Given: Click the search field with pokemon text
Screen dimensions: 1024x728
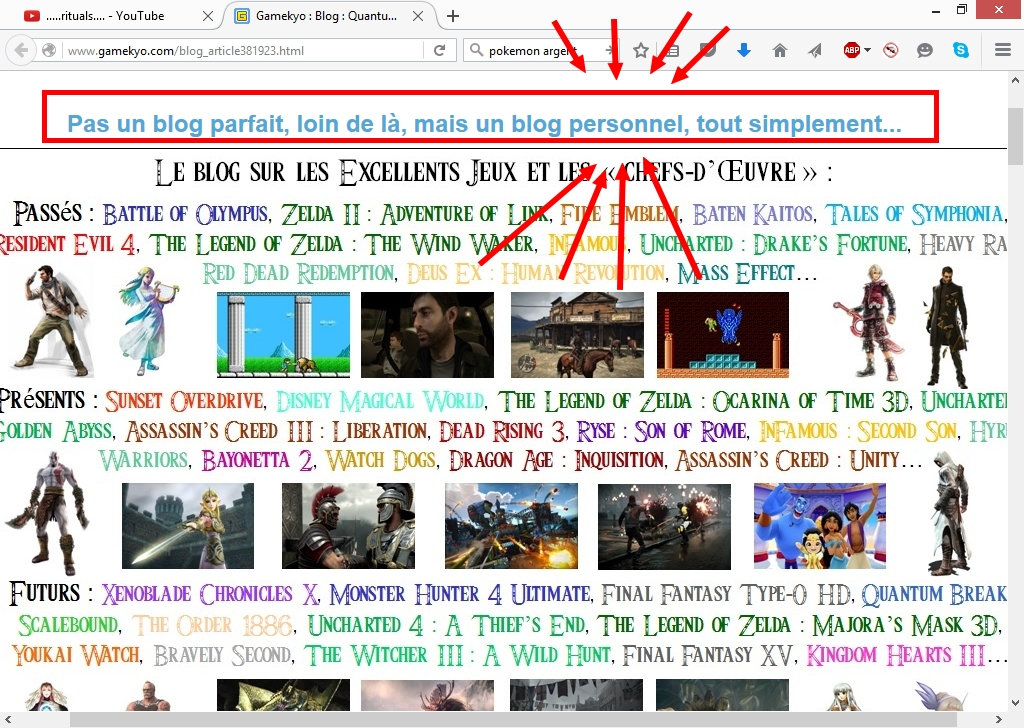Looking at the screenshot, I should point(542,50).
